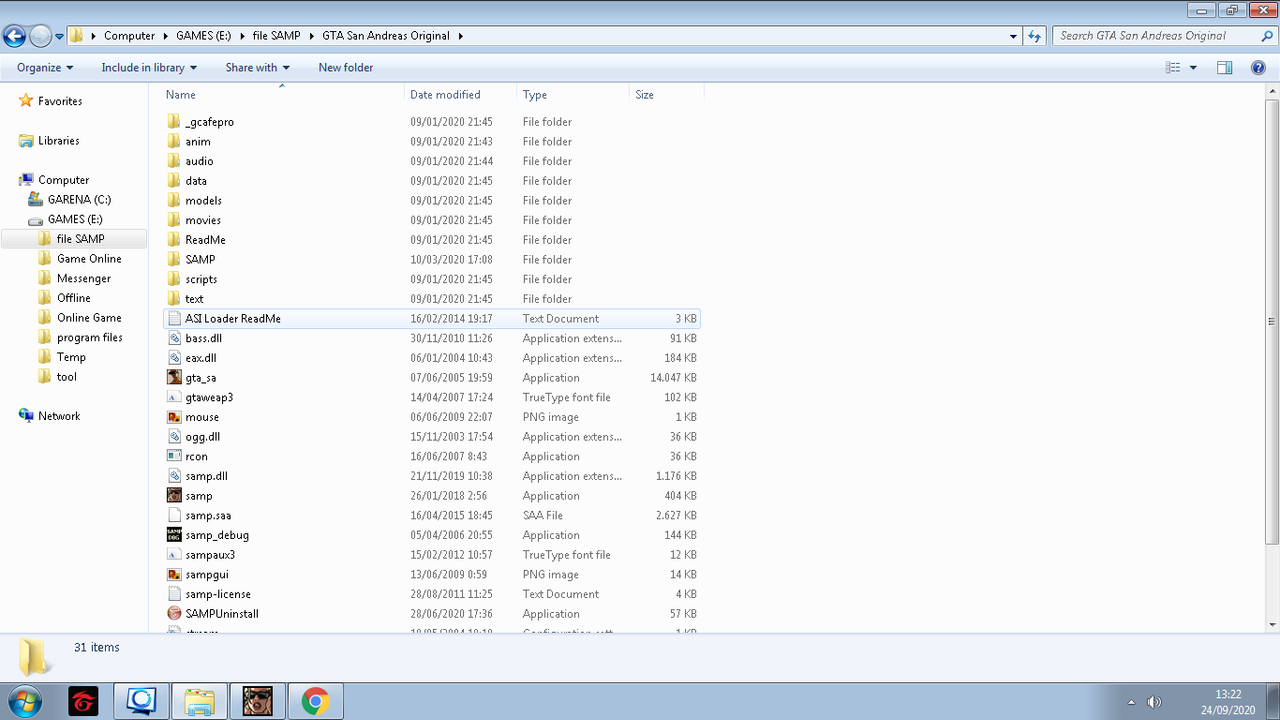Click the search magnifier icon
This screenshot has width=1280, height=720.
tap(1267, 36)
